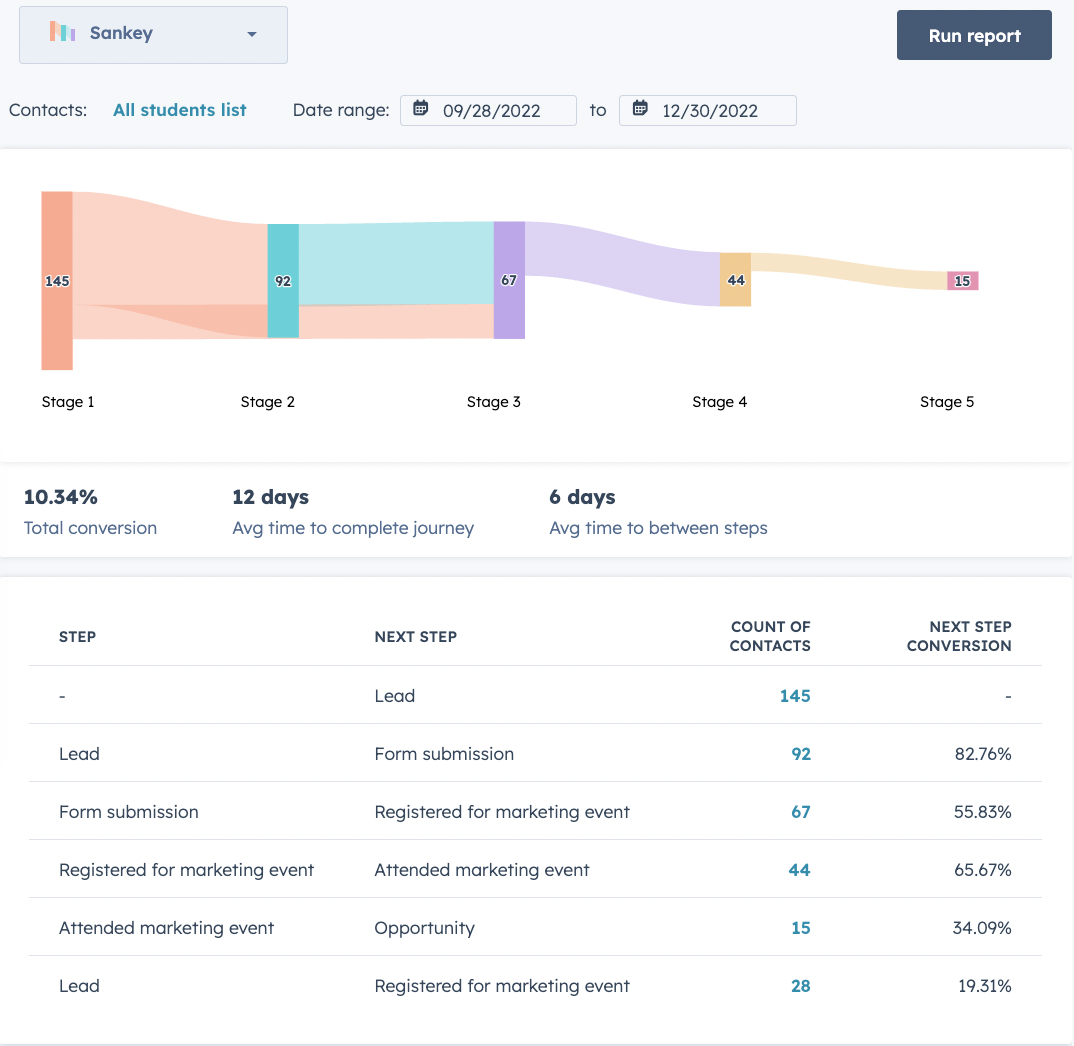
Task: Click the Form submission step cell
Action: coord(129,812)
